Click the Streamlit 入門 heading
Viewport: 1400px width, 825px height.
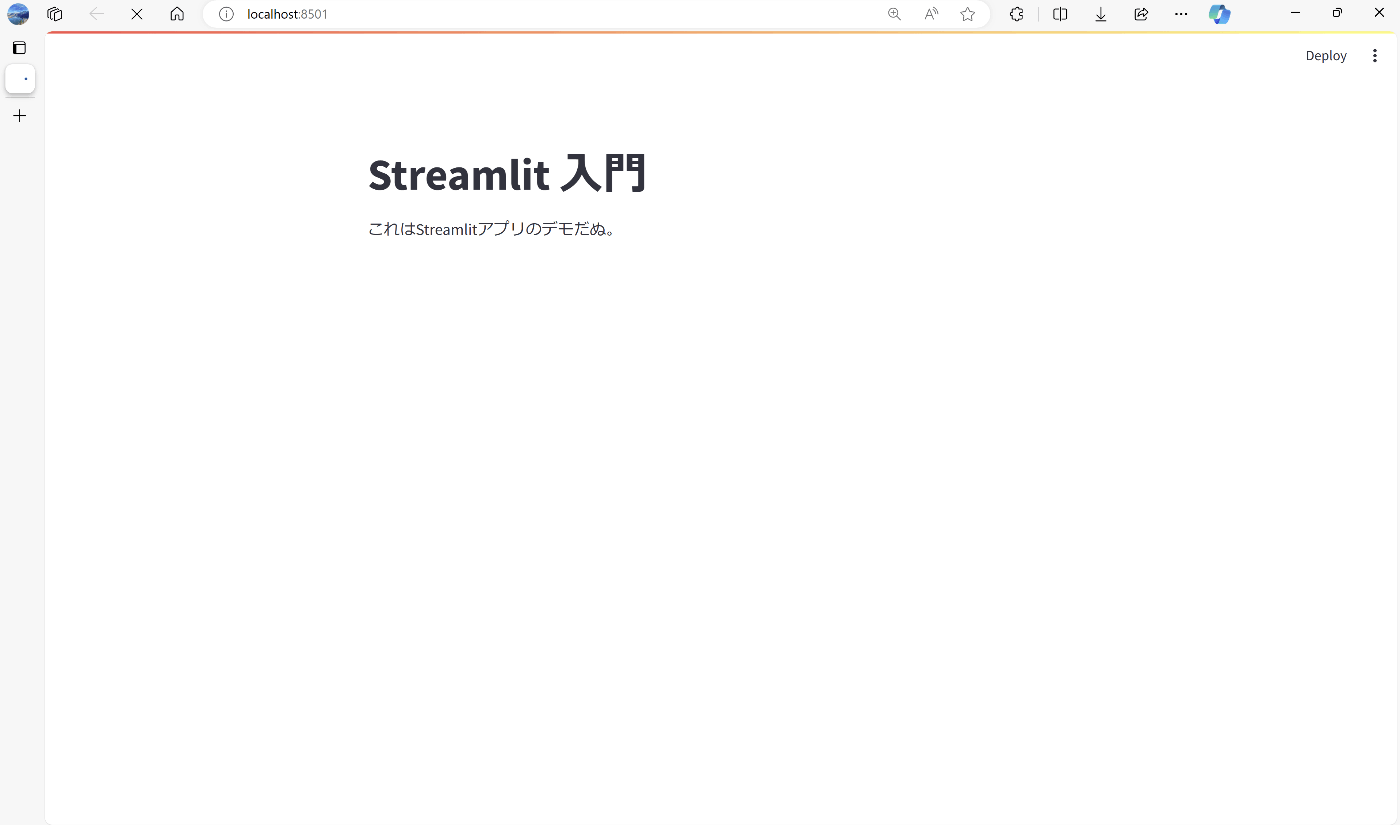click(x=507, y=174)
